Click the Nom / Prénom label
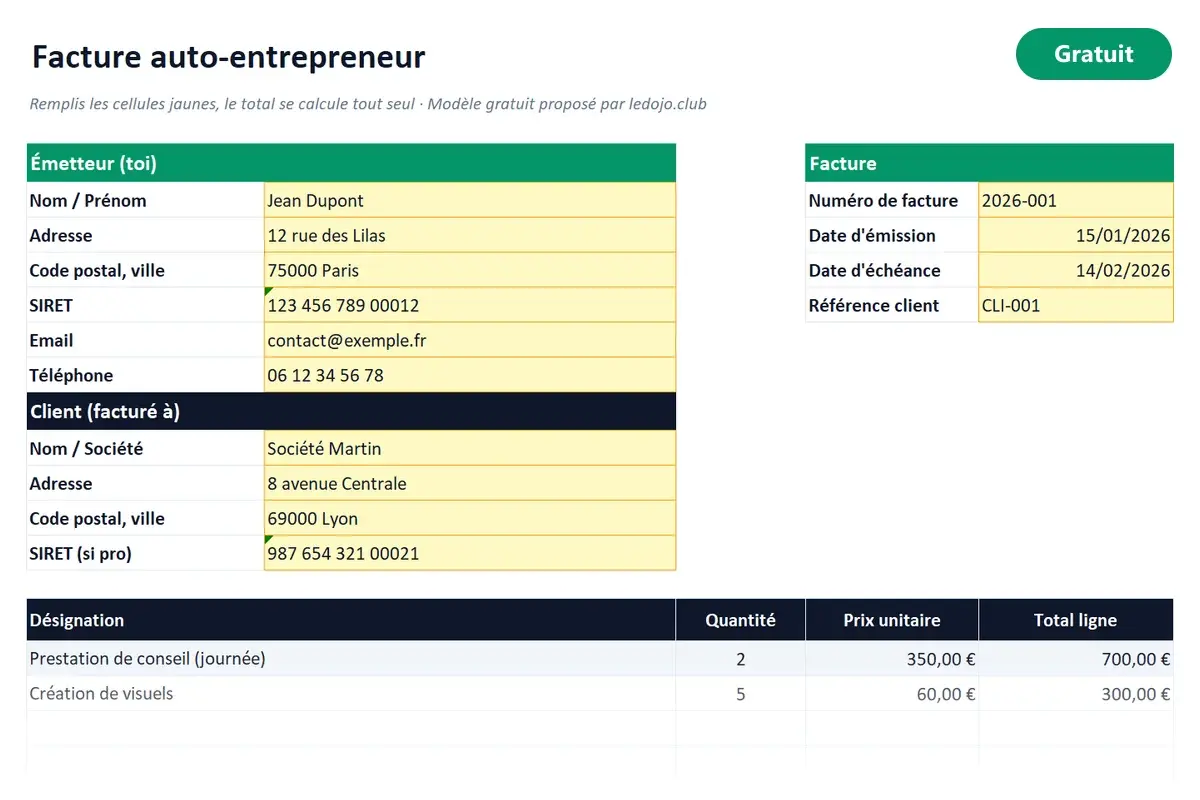1200x800 pixels. pyautogui.click(x=88, y=200)
